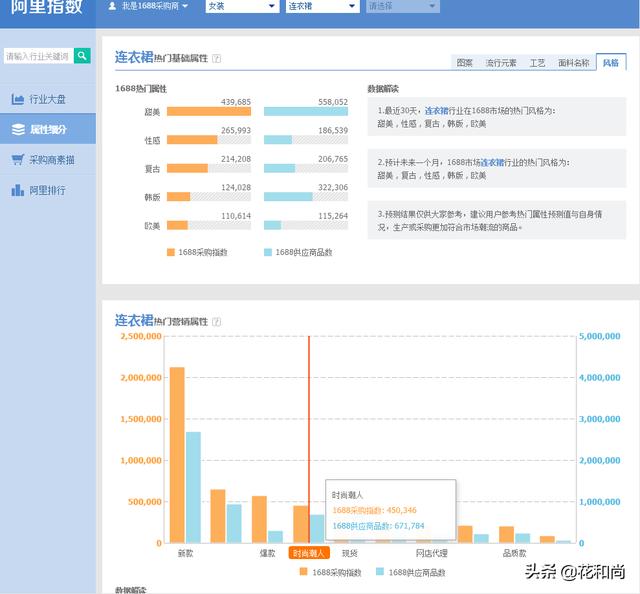Open the 女装 category dropdown
The width and height of the screenshot is (640, 594).
pyautogui.click(x=241, y=6)
